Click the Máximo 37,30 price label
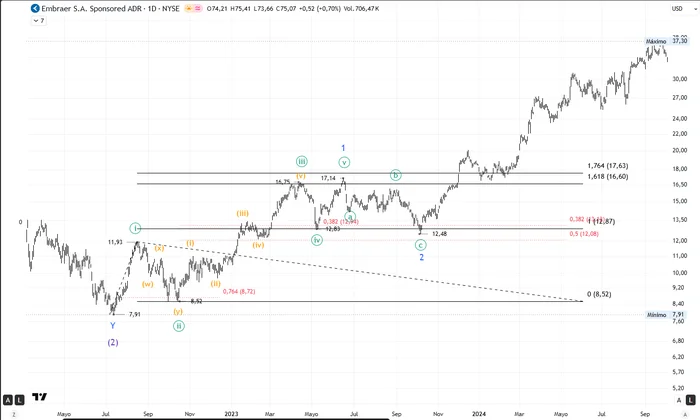Viewport: 700px width, 420px height. click(x=667, y=41)
